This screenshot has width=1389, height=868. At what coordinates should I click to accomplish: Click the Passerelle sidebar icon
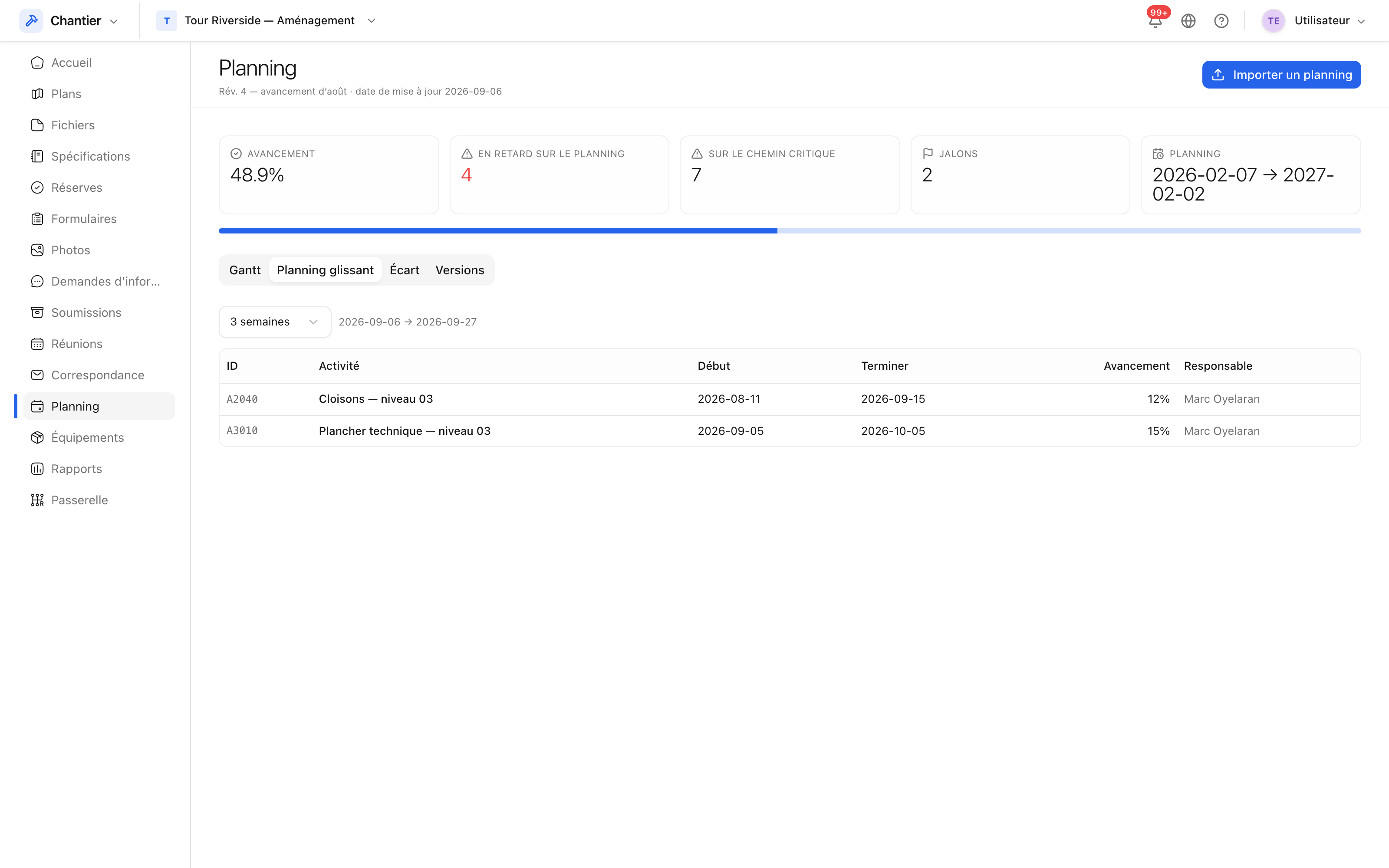(37, 500)
